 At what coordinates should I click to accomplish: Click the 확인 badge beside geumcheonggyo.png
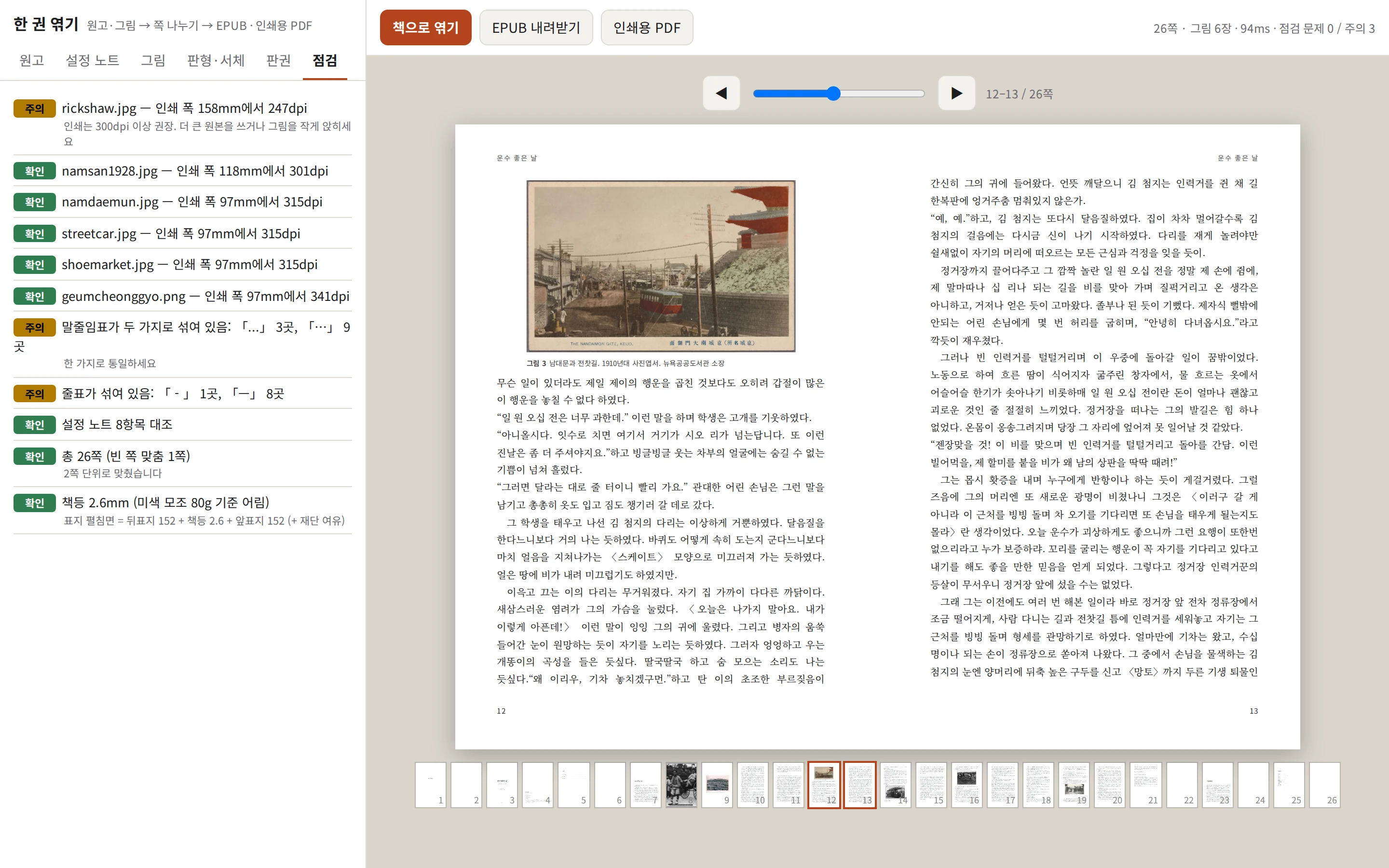[x=34, y=296]
